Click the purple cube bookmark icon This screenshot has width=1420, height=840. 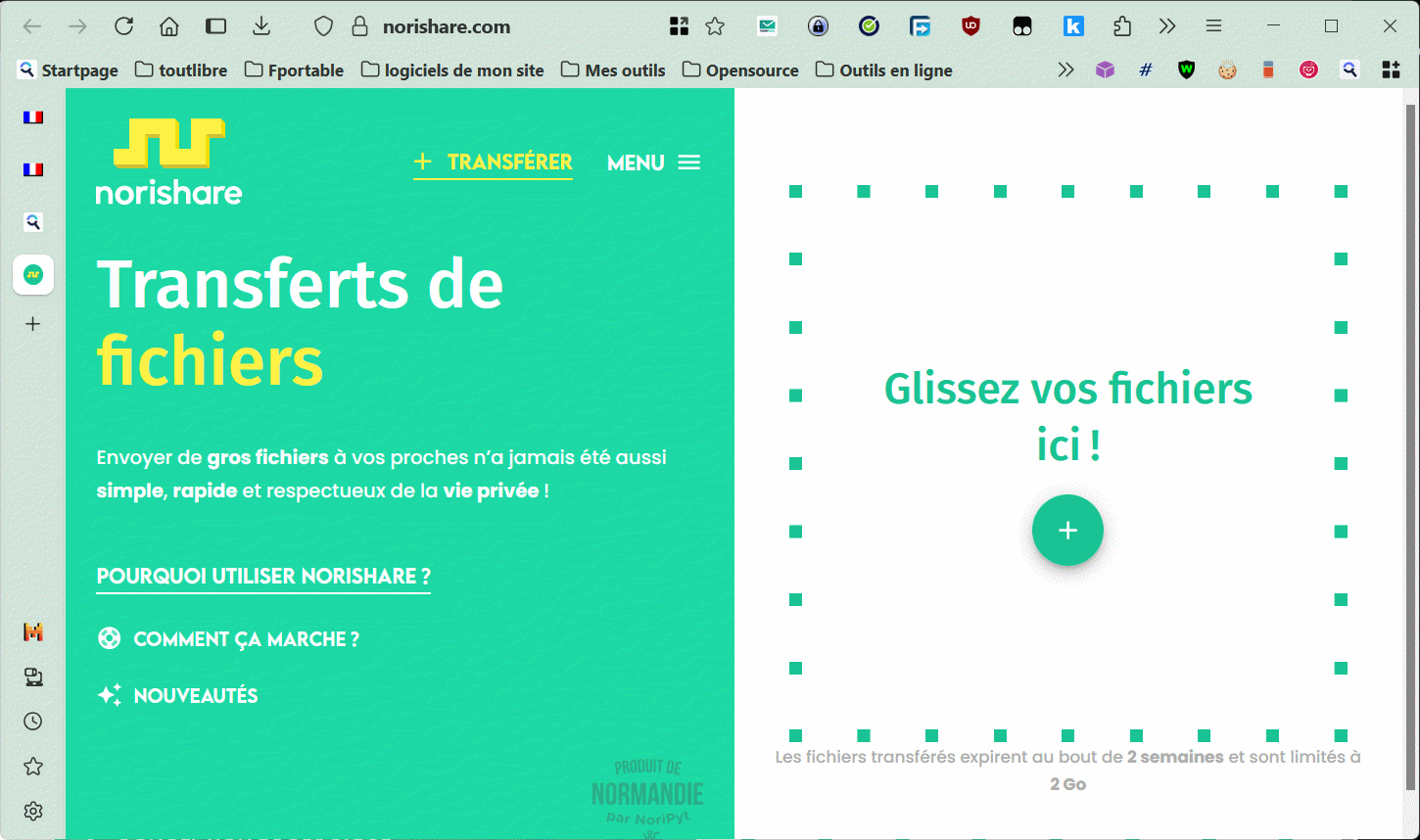1105,70
